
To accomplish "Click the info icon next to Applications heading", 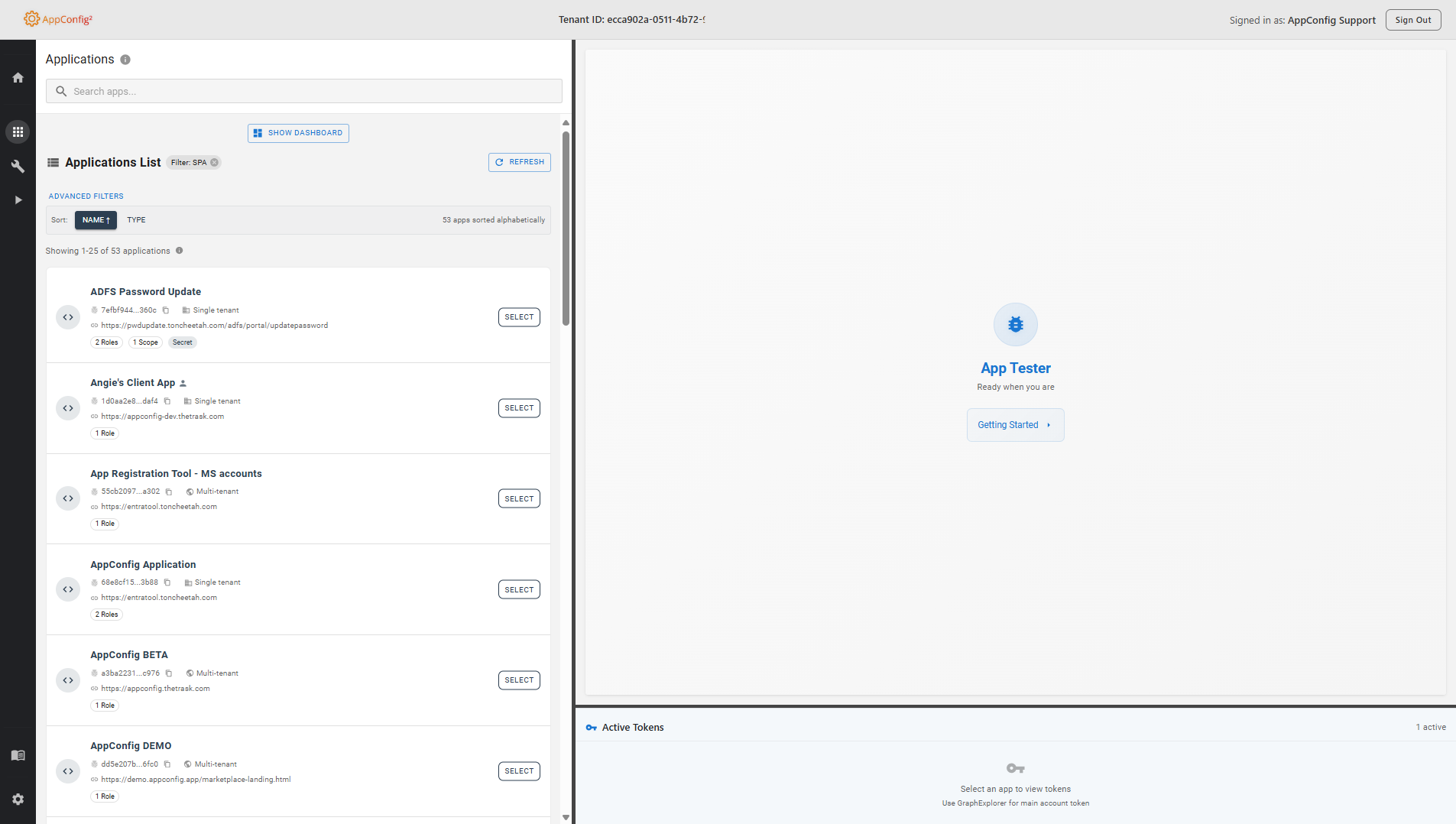I will [125, 60].
